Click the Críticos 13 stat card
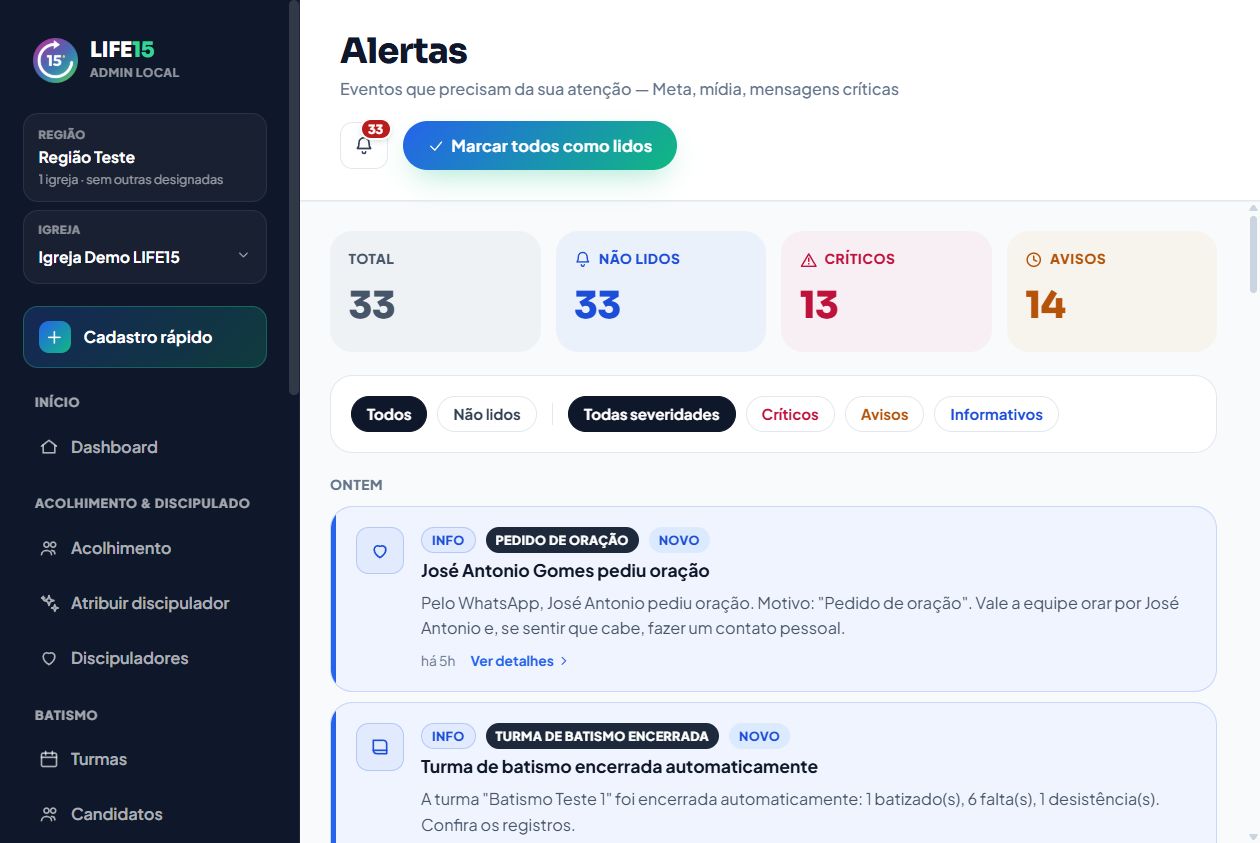 (886, 291)
